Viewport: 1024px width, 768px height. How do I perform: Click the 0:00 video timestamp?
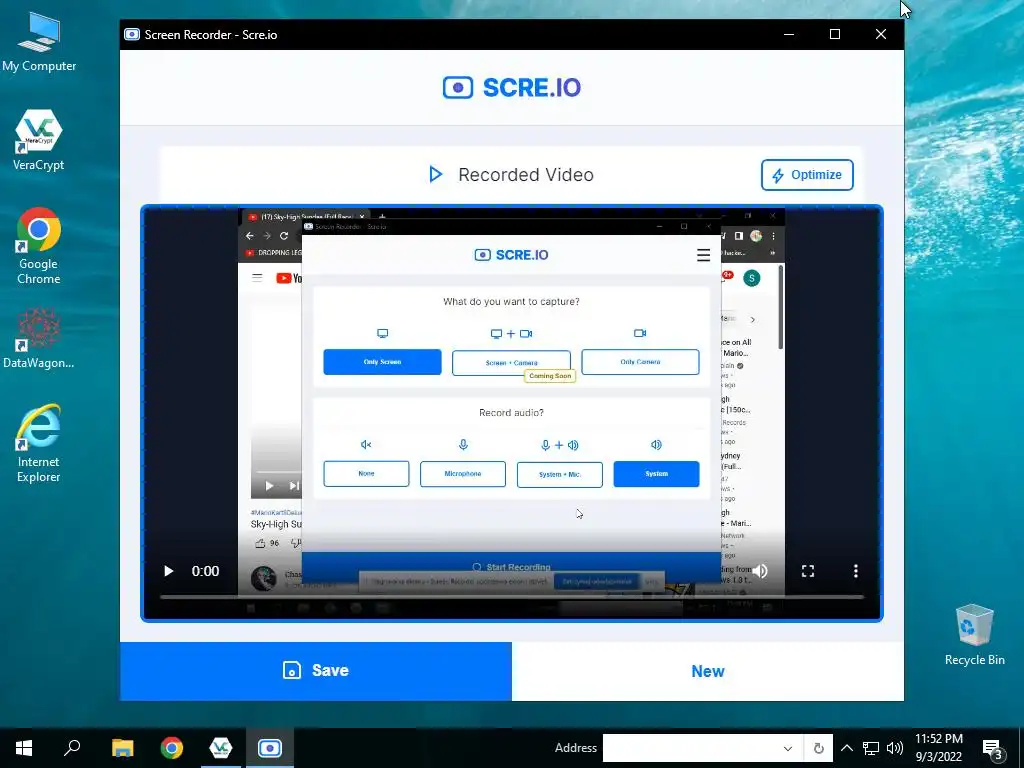[205, 571]
